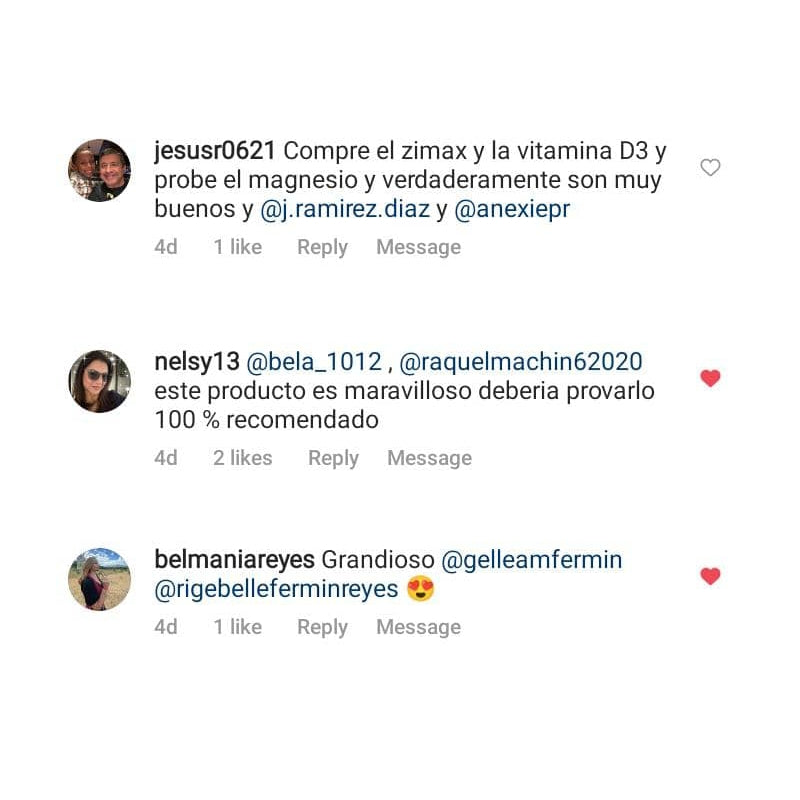Message nelsy13 from the comment

pyautogui.click(x=429, y=458)
